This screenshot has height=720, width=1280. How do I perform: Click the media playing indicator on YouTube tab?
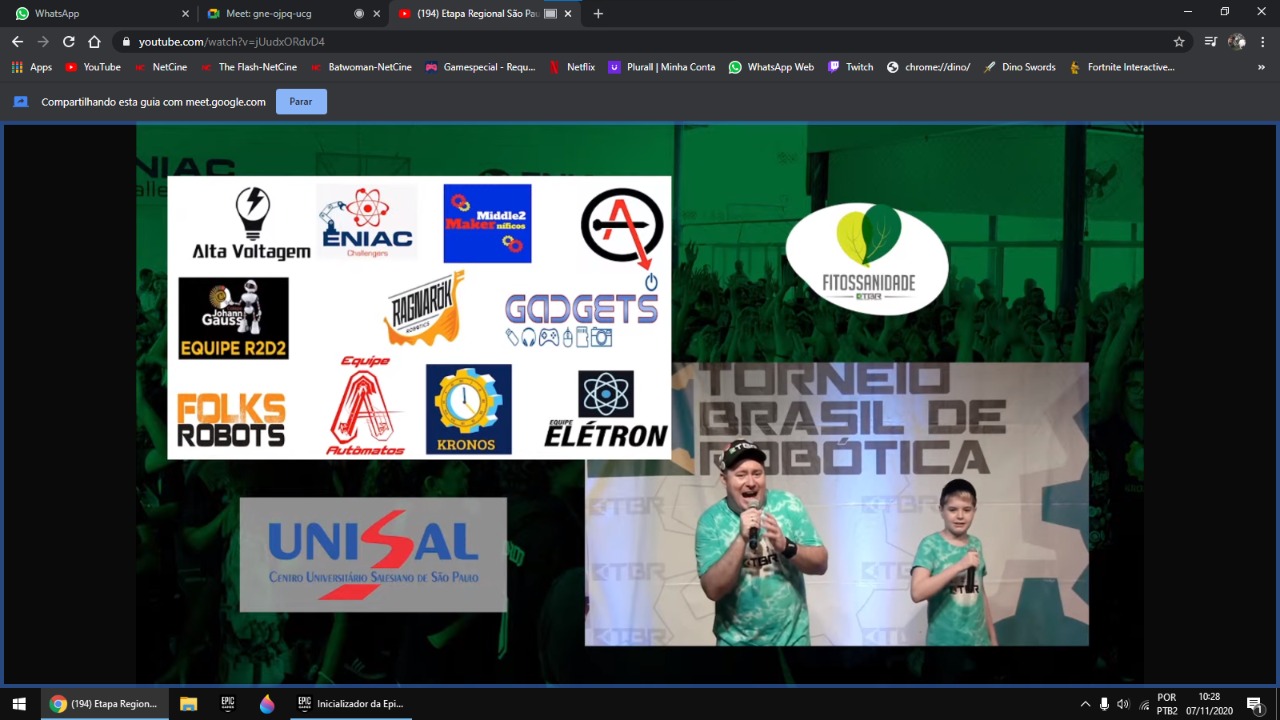550,14
